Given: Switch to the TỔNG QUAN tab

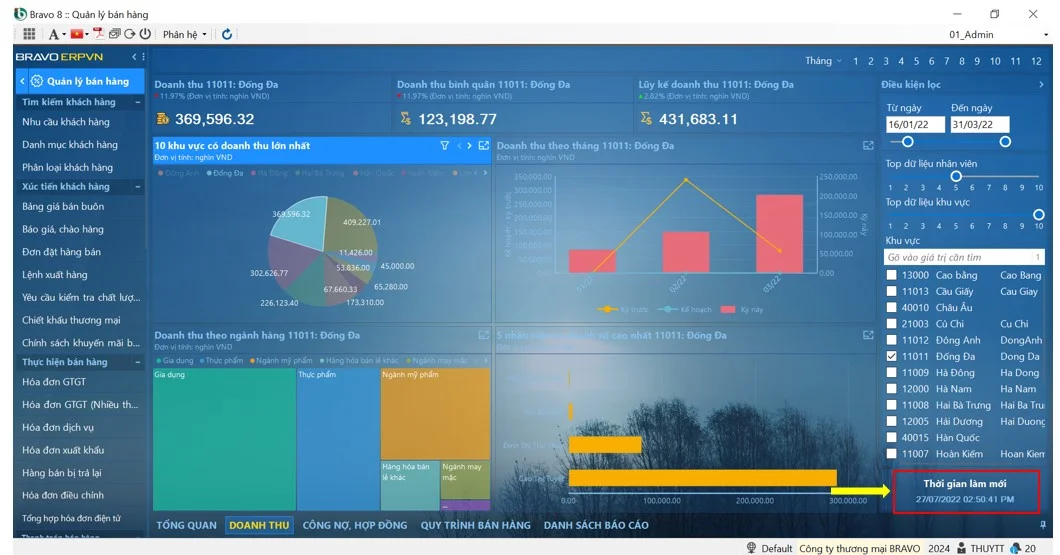Looking at the screenshot, I should tap(186, 525).
